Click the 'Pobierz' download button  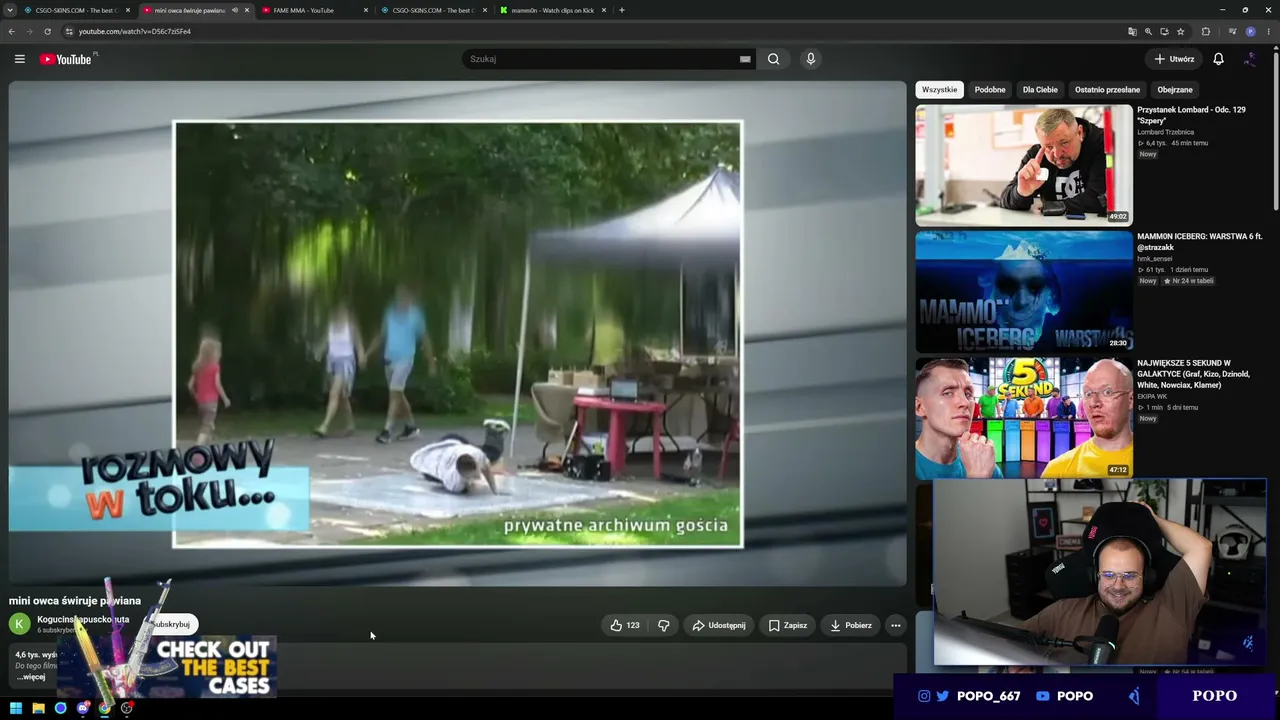pos(851,625)
